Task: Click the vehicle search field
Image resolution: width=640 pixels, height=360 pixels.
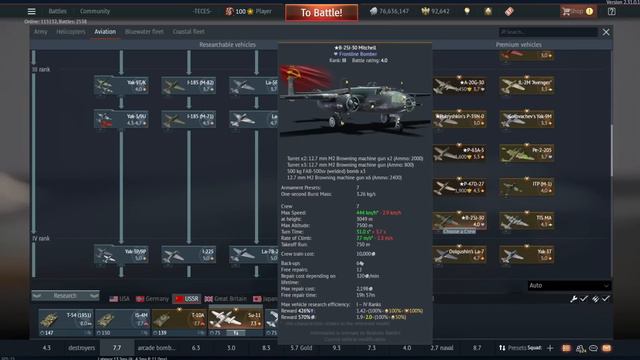Action: (548, 32)
